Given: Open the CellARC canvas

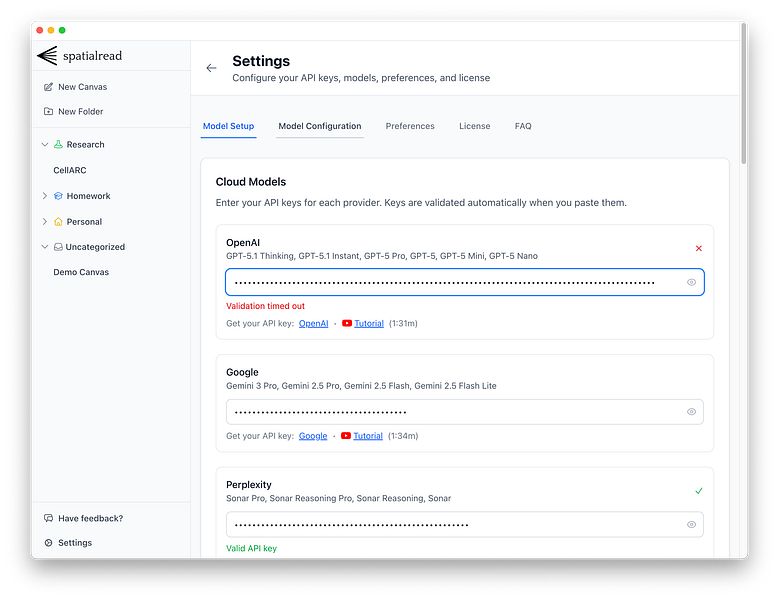Looking at the screenshot, I should tap(70, 170).
